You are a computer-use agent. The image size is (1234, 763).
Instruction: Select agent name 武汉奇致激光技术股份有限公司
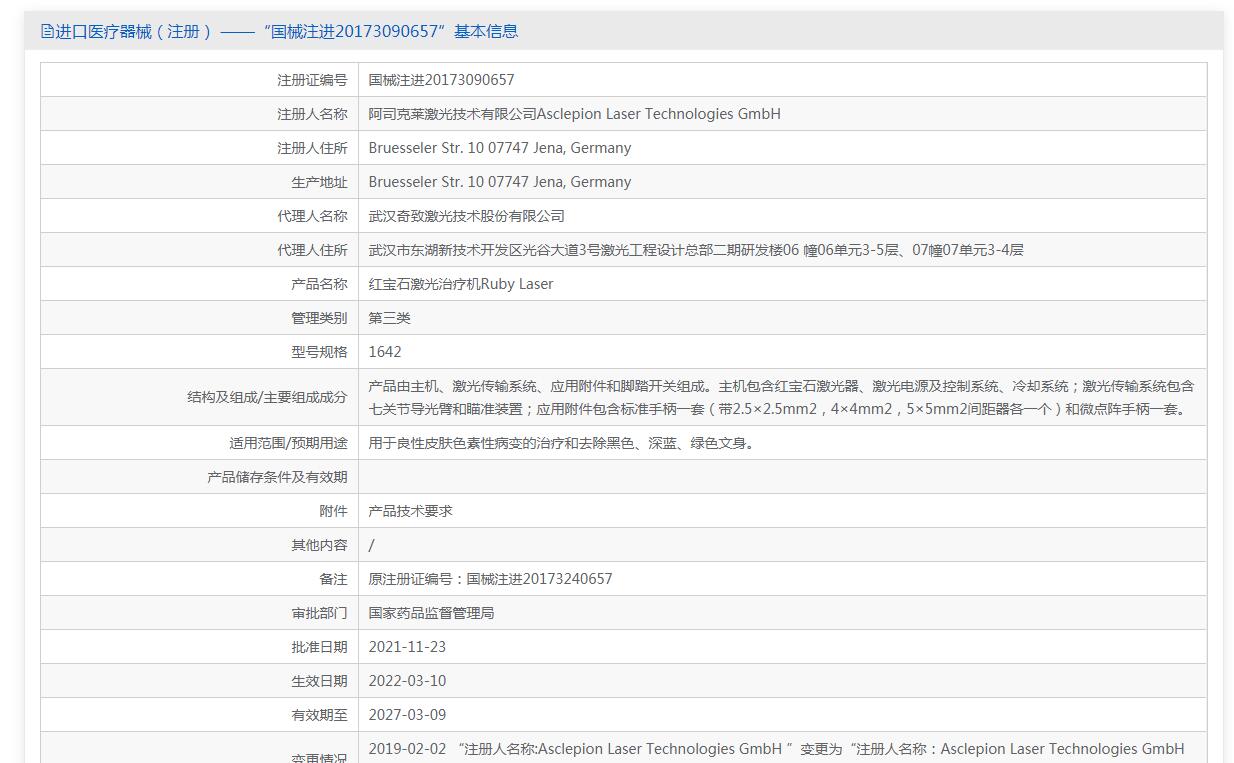pyautogui.click(x=466, y=216)
